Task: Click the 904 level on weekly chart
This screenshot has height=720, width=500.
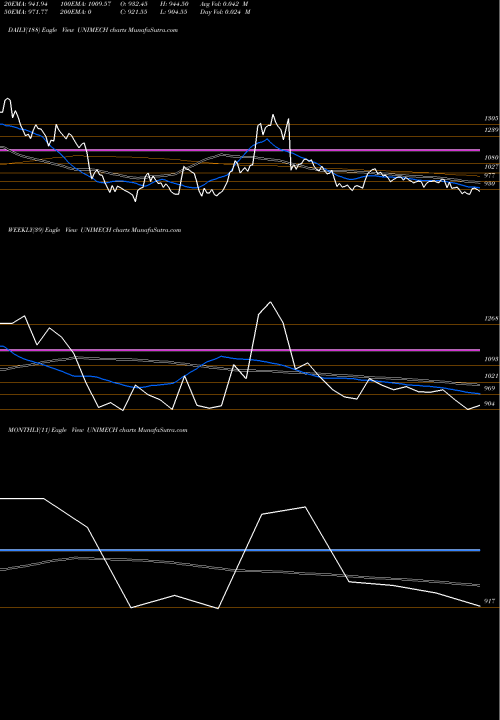Action: coord(490,404)
